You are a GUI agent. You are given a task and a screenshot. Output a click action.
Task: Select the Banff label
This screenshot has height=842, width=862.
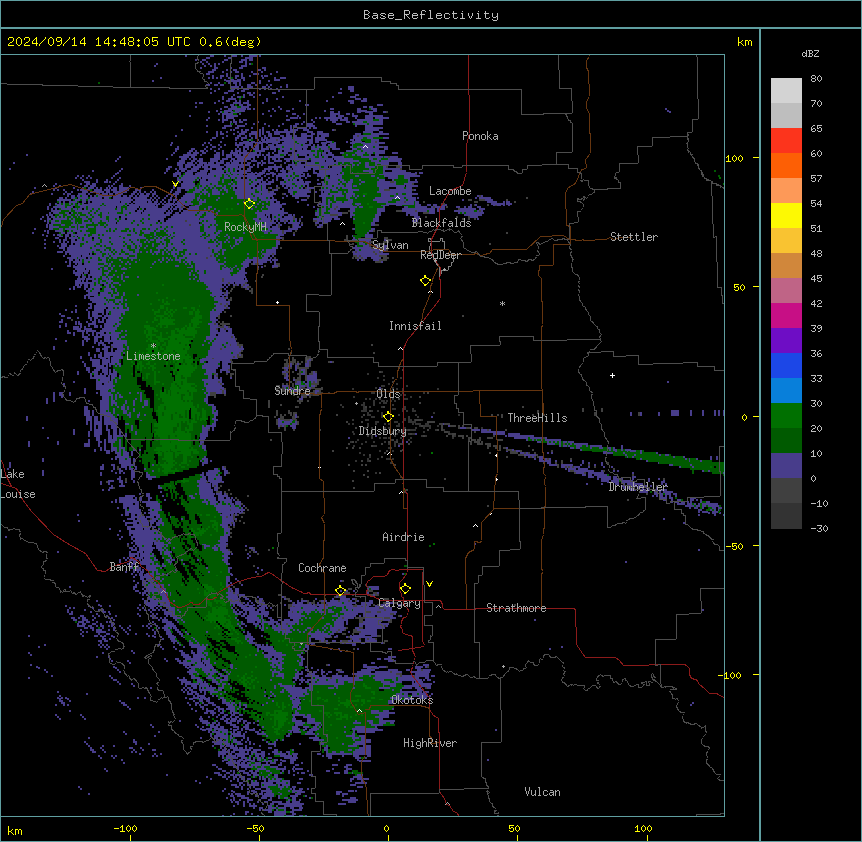[x=124, y=567]
